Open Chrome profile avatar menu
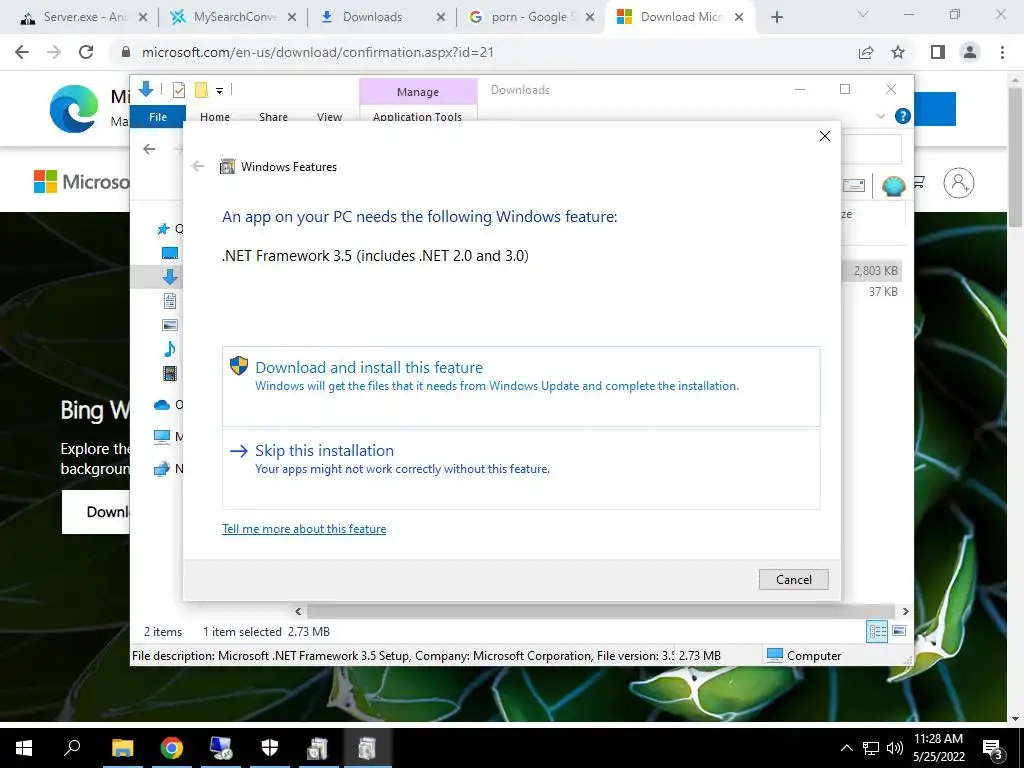The image size is (1024, 768). pos(970,52)
